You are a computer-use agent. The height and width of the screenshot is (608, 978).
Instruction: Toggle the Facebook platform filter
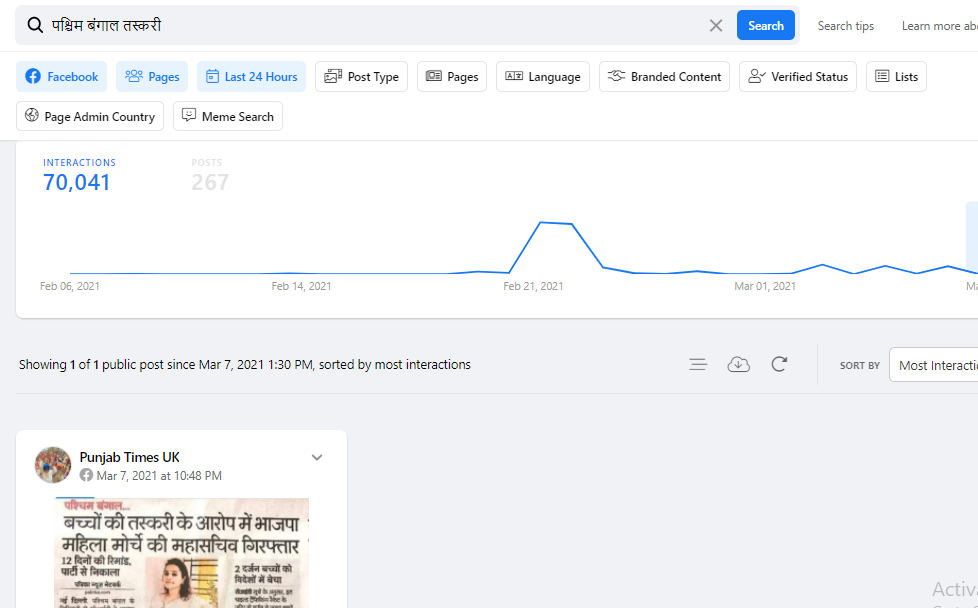62,77
